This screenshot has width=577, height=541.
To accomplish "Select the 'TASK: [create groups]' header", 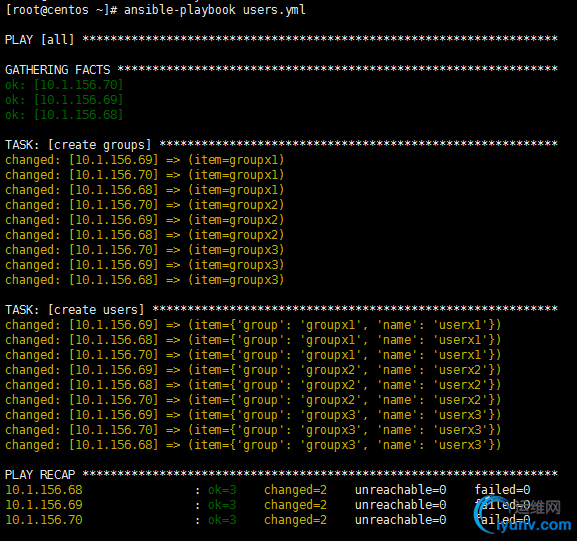I will [x=78, y=145].
